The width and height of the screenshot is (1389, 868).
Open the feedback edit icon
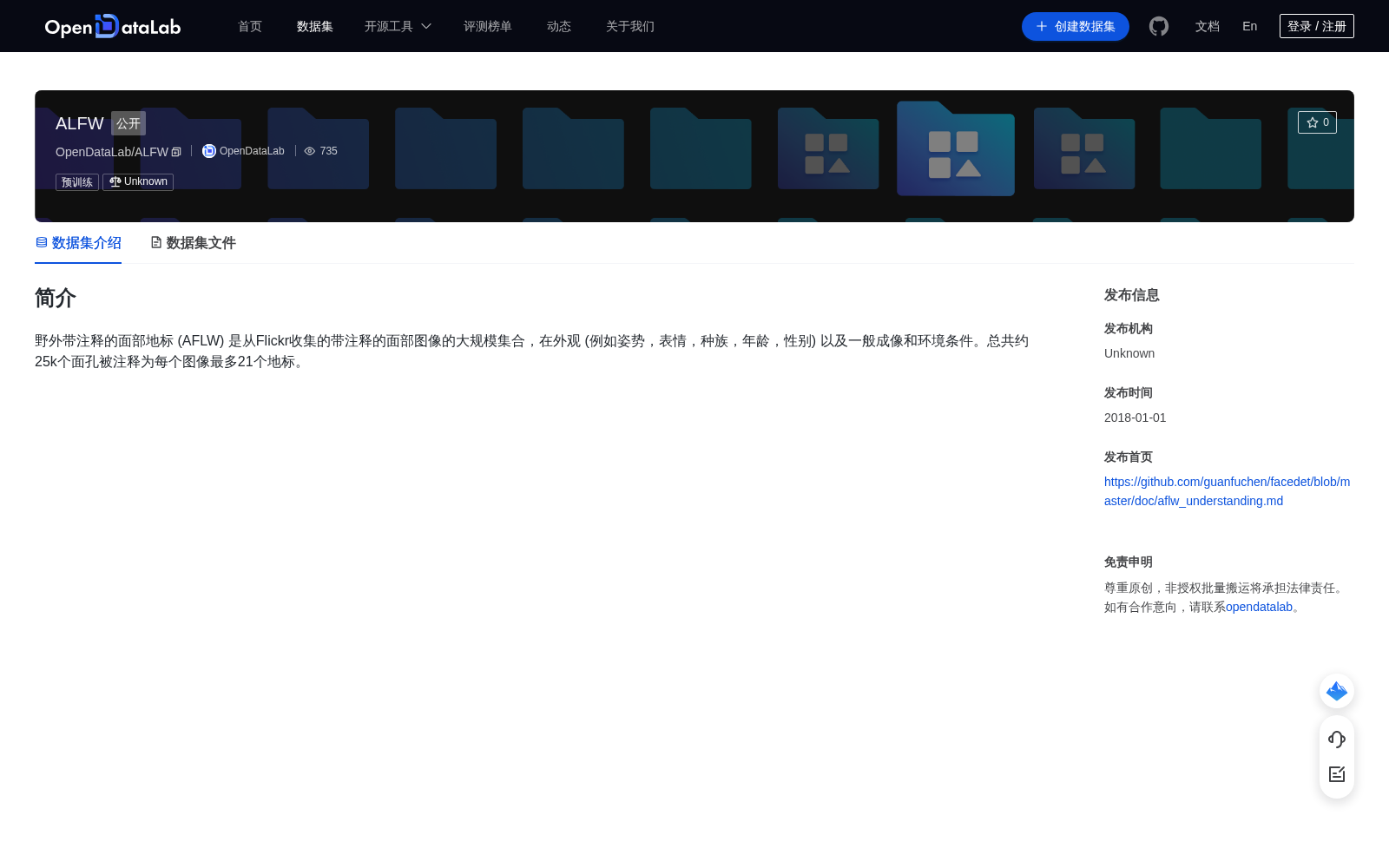(1337, 774)
